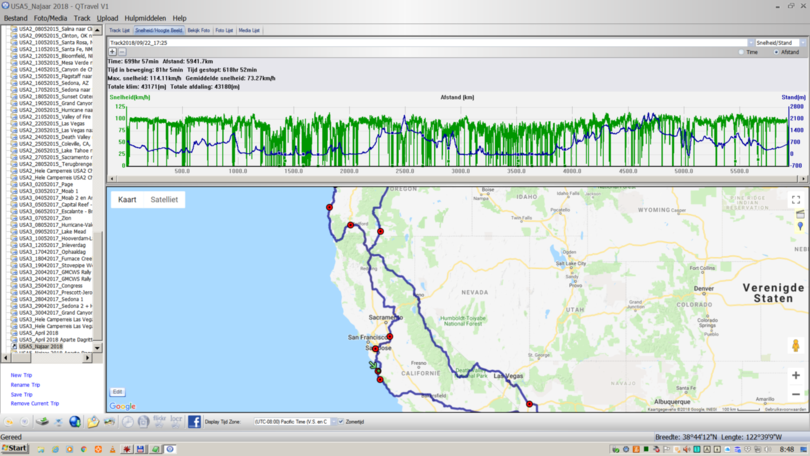810x456 pixels.
Task: Click the graph scroll-left arrow
Action: pyautogui.click(x=112, y=179)
